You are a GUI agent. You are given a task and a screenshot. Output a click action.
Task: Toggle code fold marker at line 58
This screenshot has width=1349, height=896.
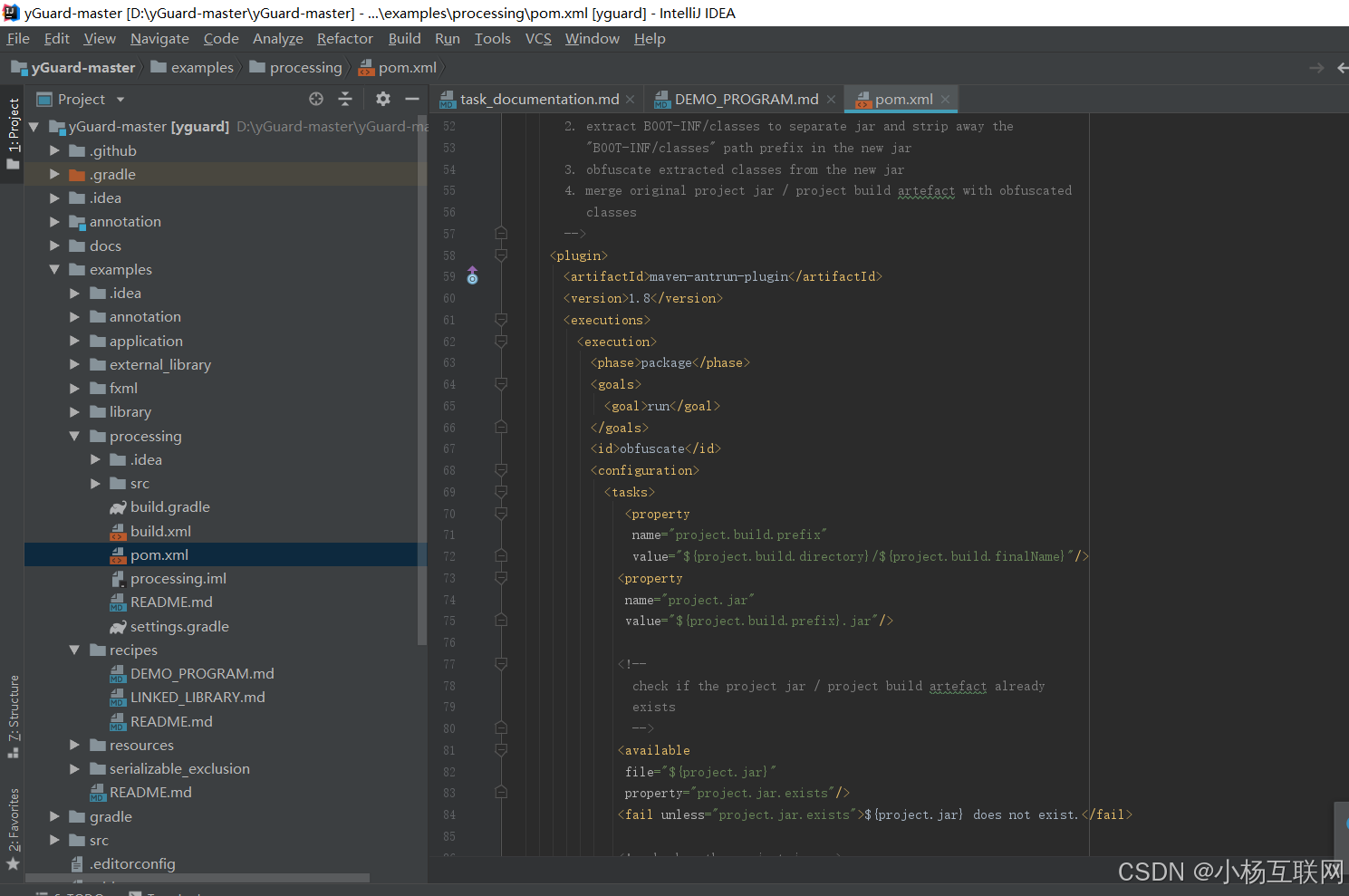(501, 255)
